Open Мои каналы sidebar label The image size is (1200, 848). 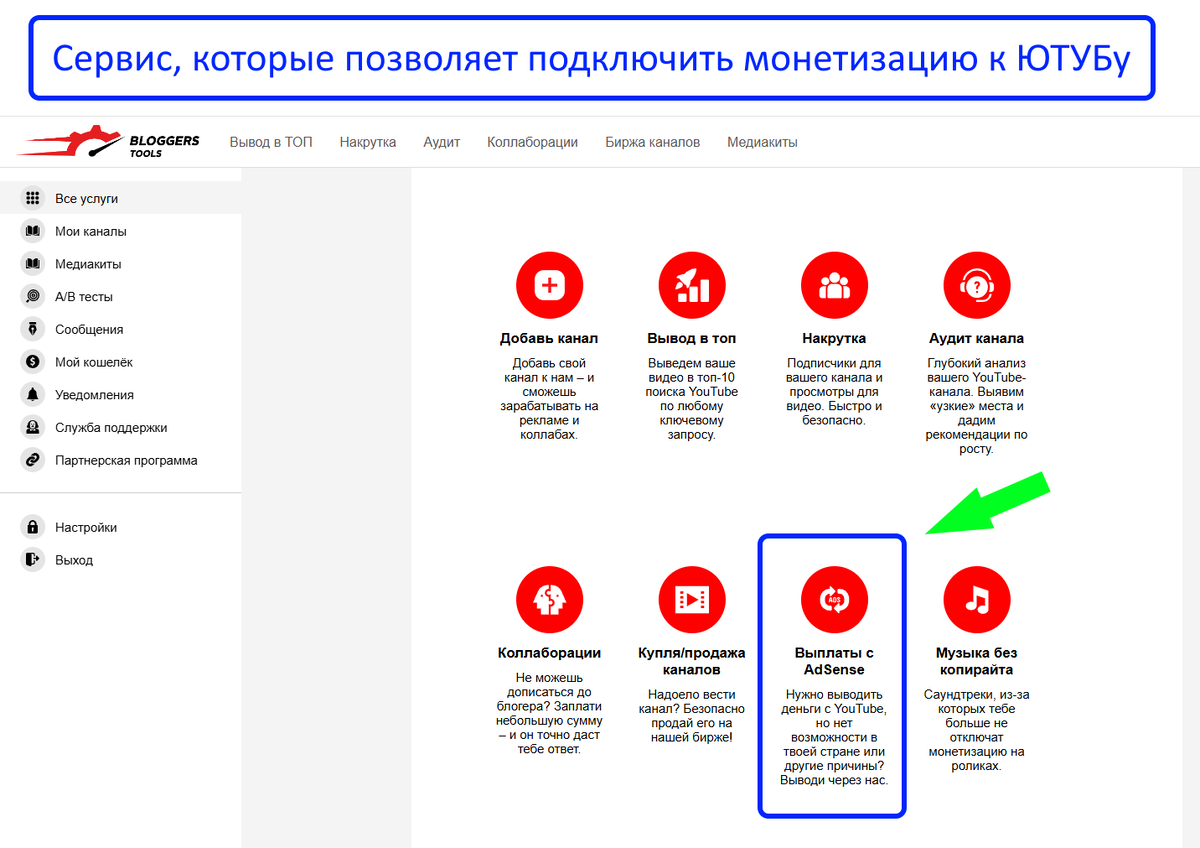pyautogui.click(x=91, y=232)
